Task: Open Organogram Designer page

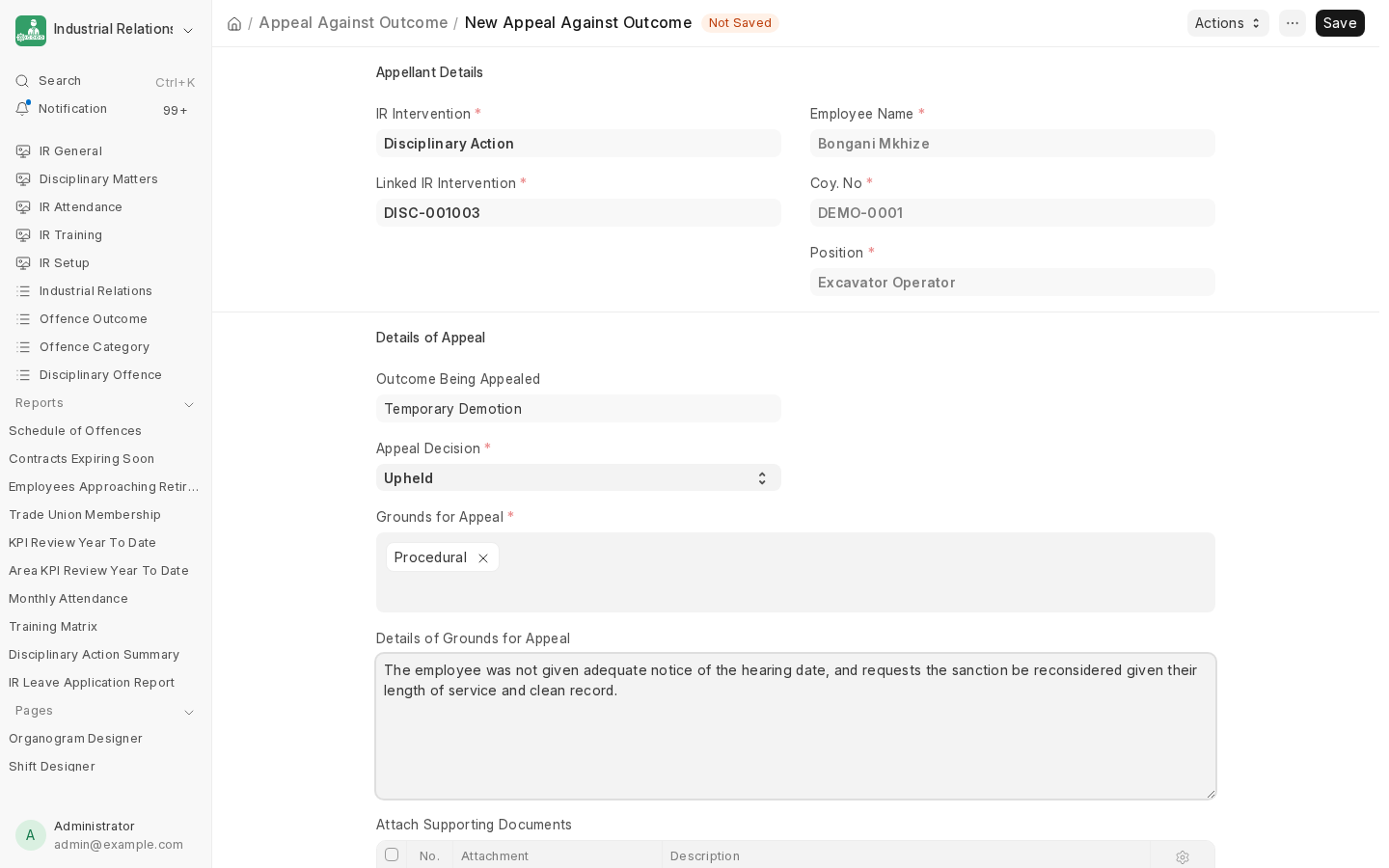Action: coord(75,739)
